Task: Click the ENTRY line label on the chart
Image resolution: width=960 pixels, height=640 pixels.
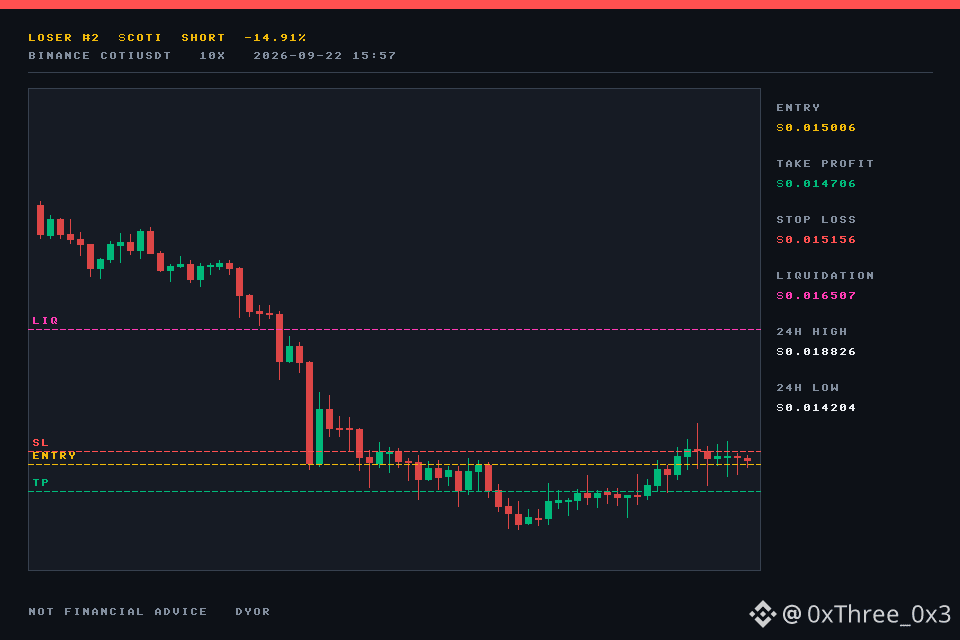Action: coord(54,455)
